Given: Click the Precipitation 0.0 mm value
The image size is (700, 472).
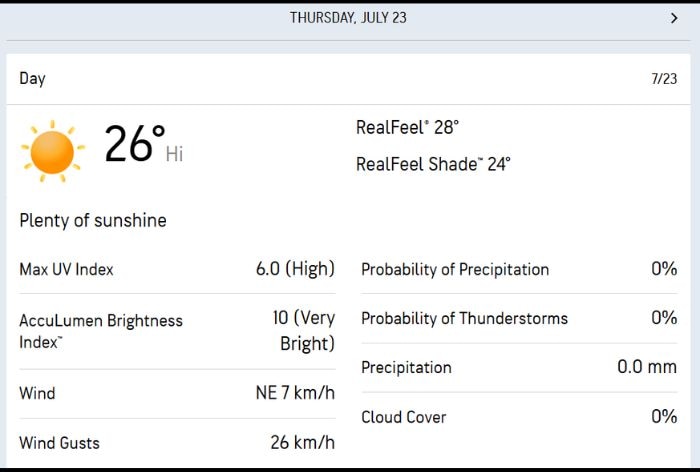Looking at the screenshot, I should [x=647, y=367].
